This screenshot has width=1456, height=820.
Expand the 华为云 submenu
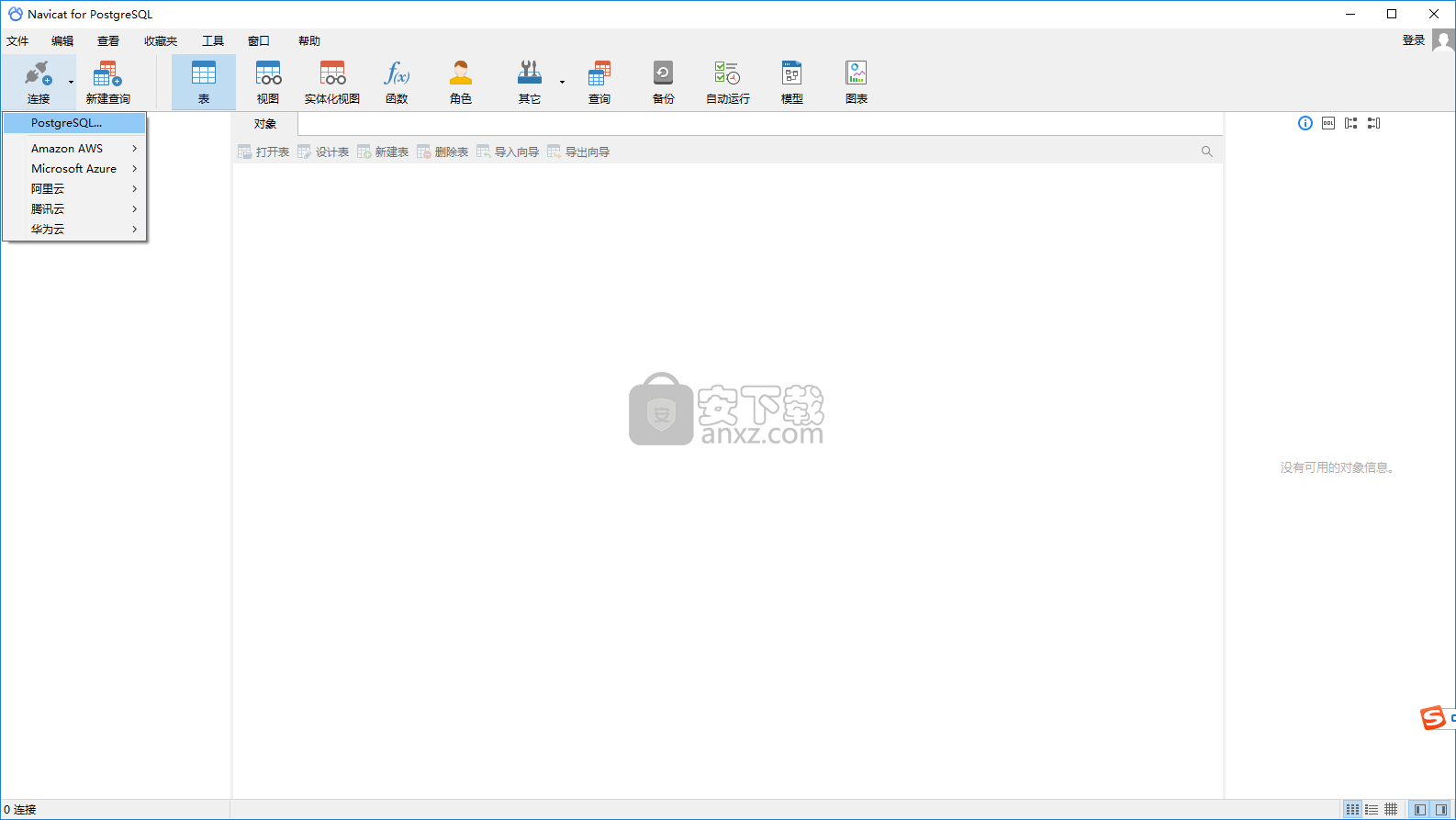point(74,230)
